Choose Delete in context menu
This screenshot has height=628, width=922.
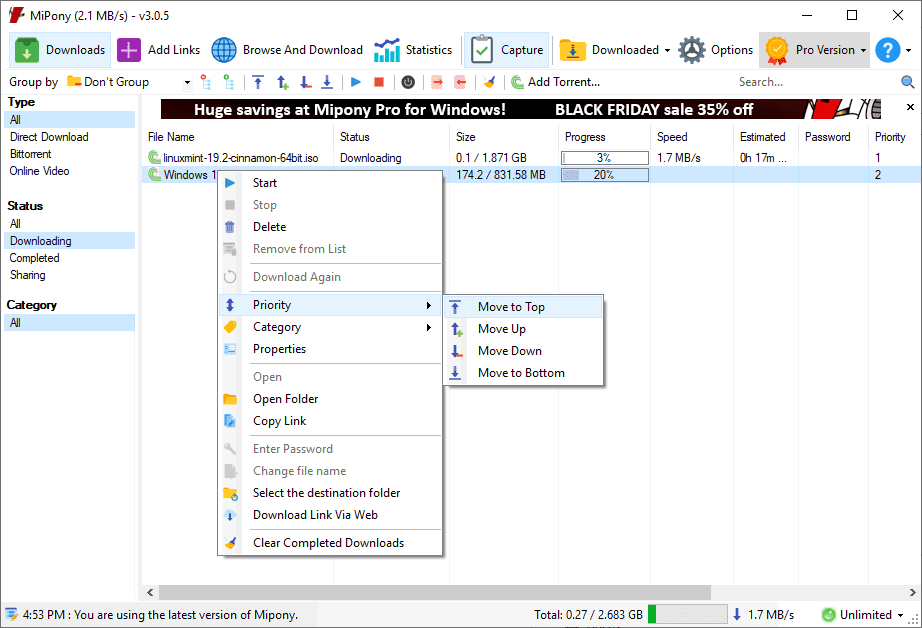pyautogui.click(x=330, y=227)
